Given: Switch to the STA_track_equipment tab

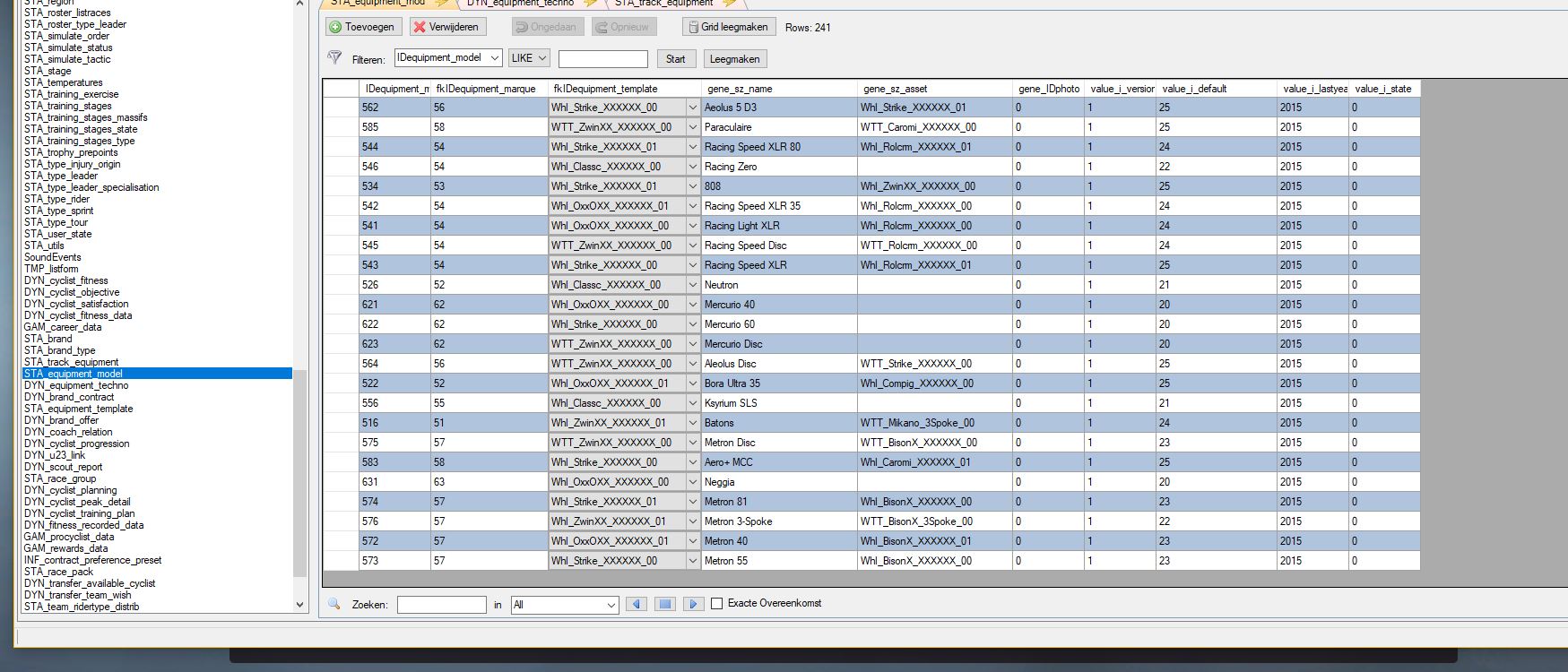Looking at the screenshot, I should click(663, 4).
